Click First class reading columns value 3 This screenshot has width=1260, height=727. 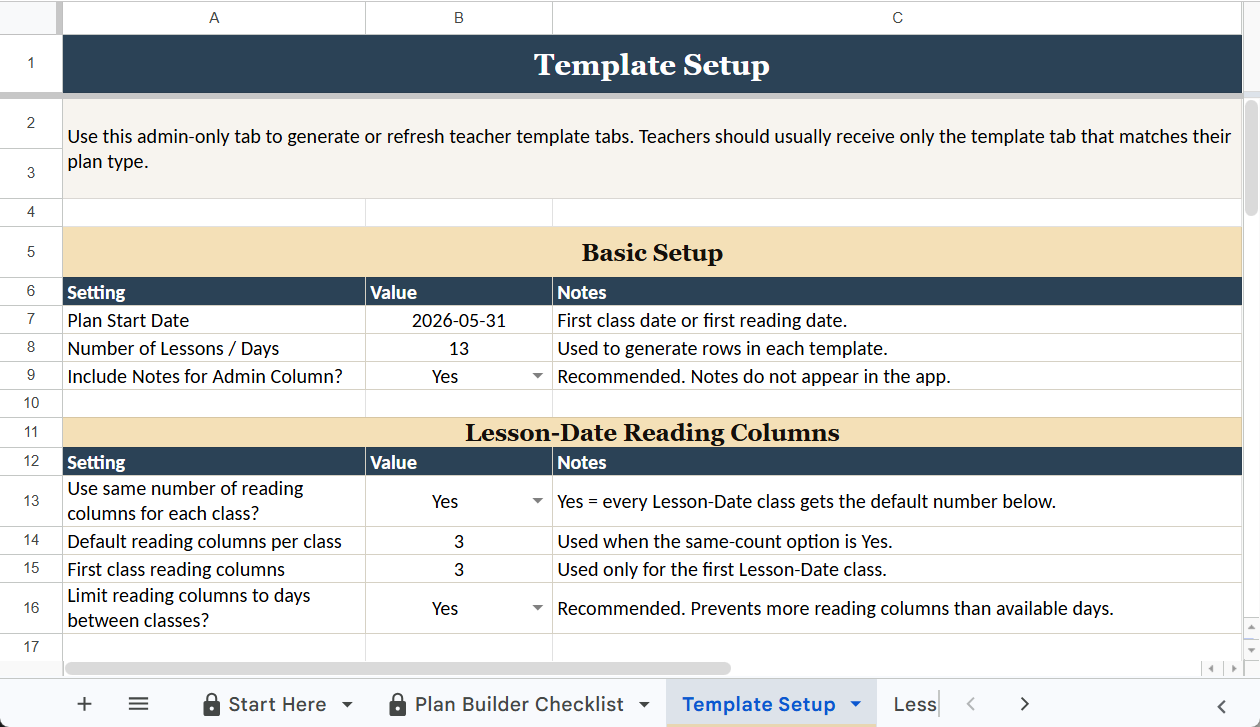click(x=459, y=570)
